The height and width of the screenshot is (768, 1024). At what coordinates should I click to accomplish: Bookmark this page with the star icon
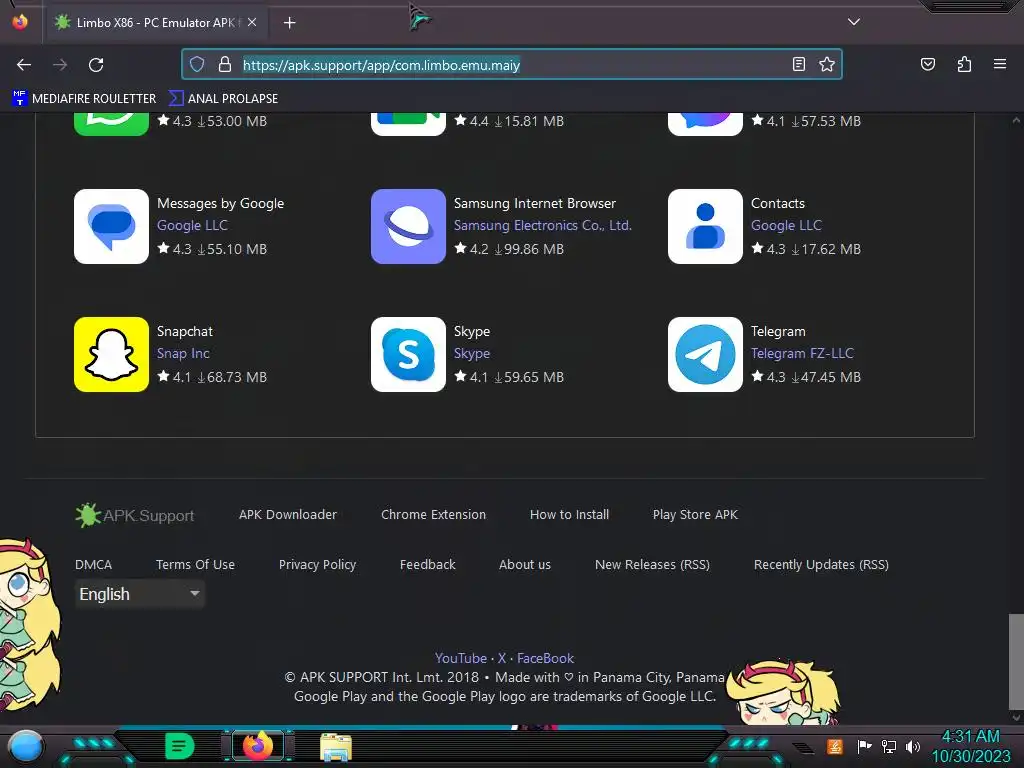click(827, 64)
